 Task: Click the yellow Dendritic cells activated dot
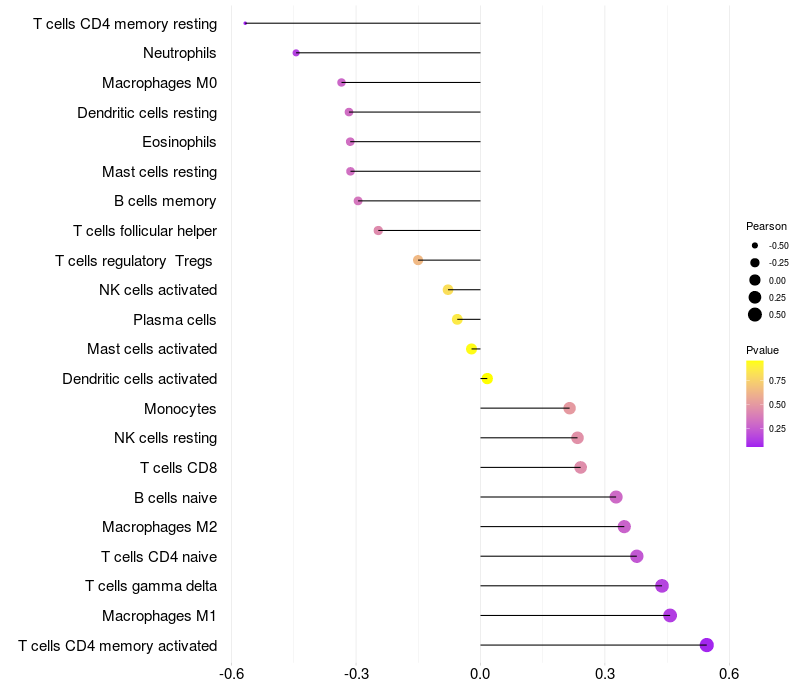(487, 379)
